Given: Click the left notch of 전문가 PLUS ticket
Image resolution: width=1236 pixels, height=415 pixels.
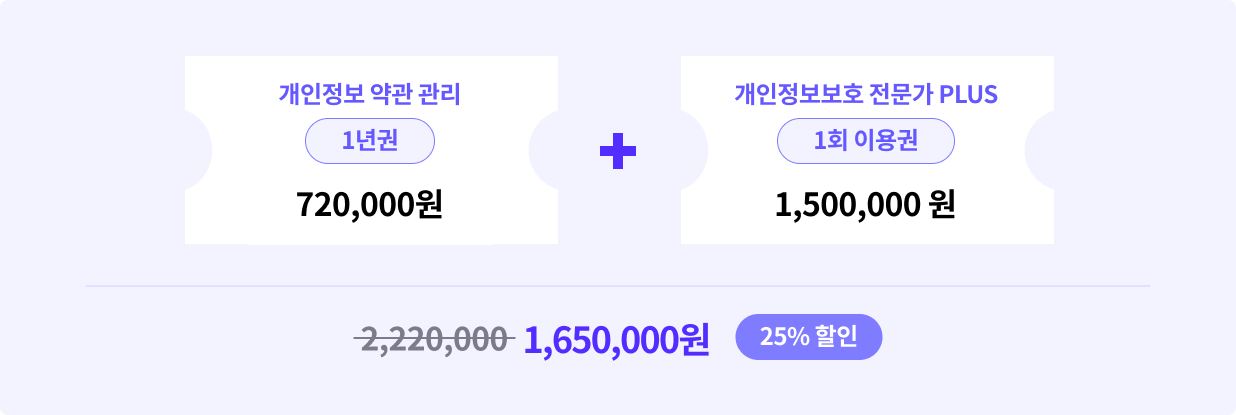Looking at the screenshot, I should (694, 150).
